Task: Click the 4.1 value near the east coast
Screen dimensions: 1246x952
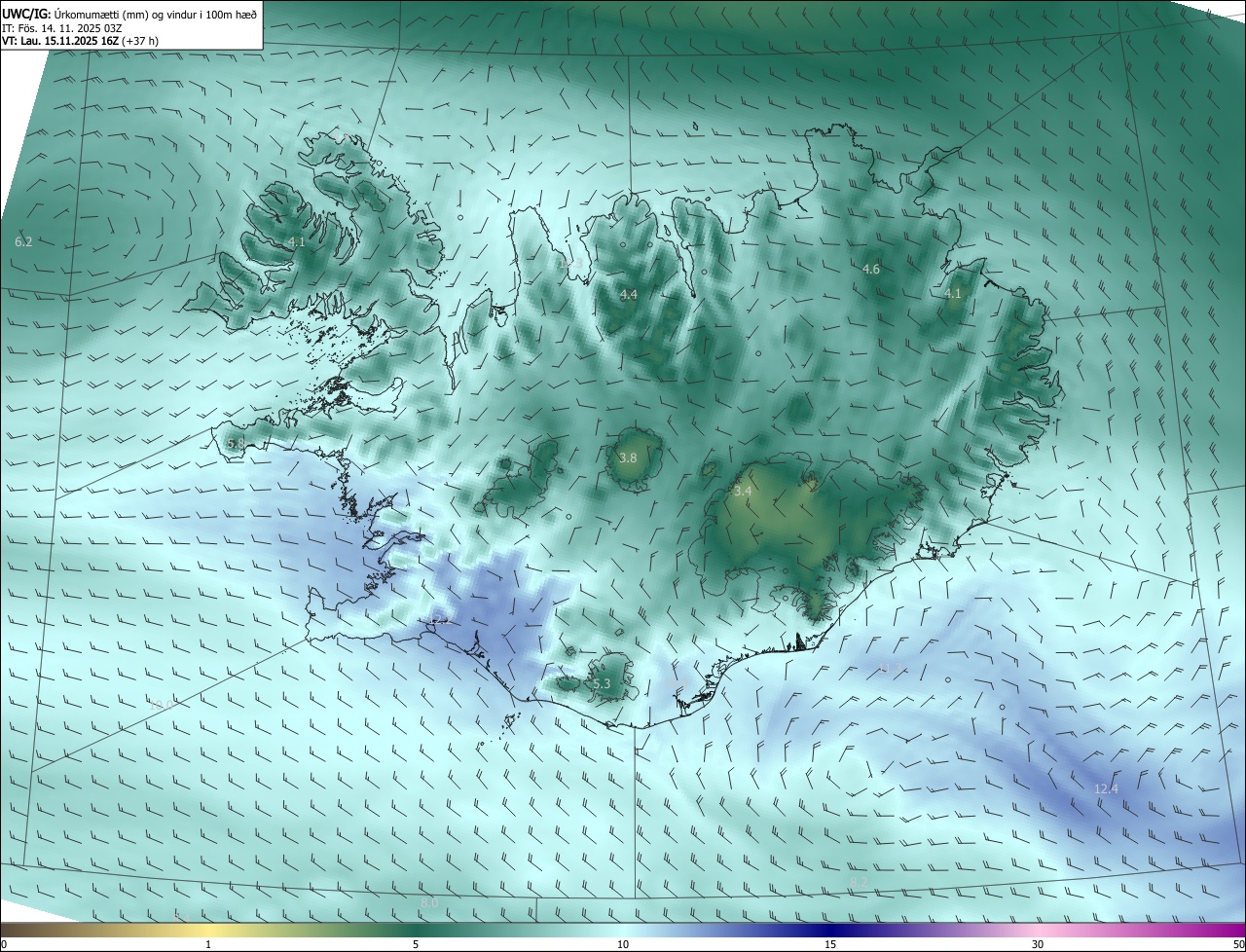Action: pos(953,293)
